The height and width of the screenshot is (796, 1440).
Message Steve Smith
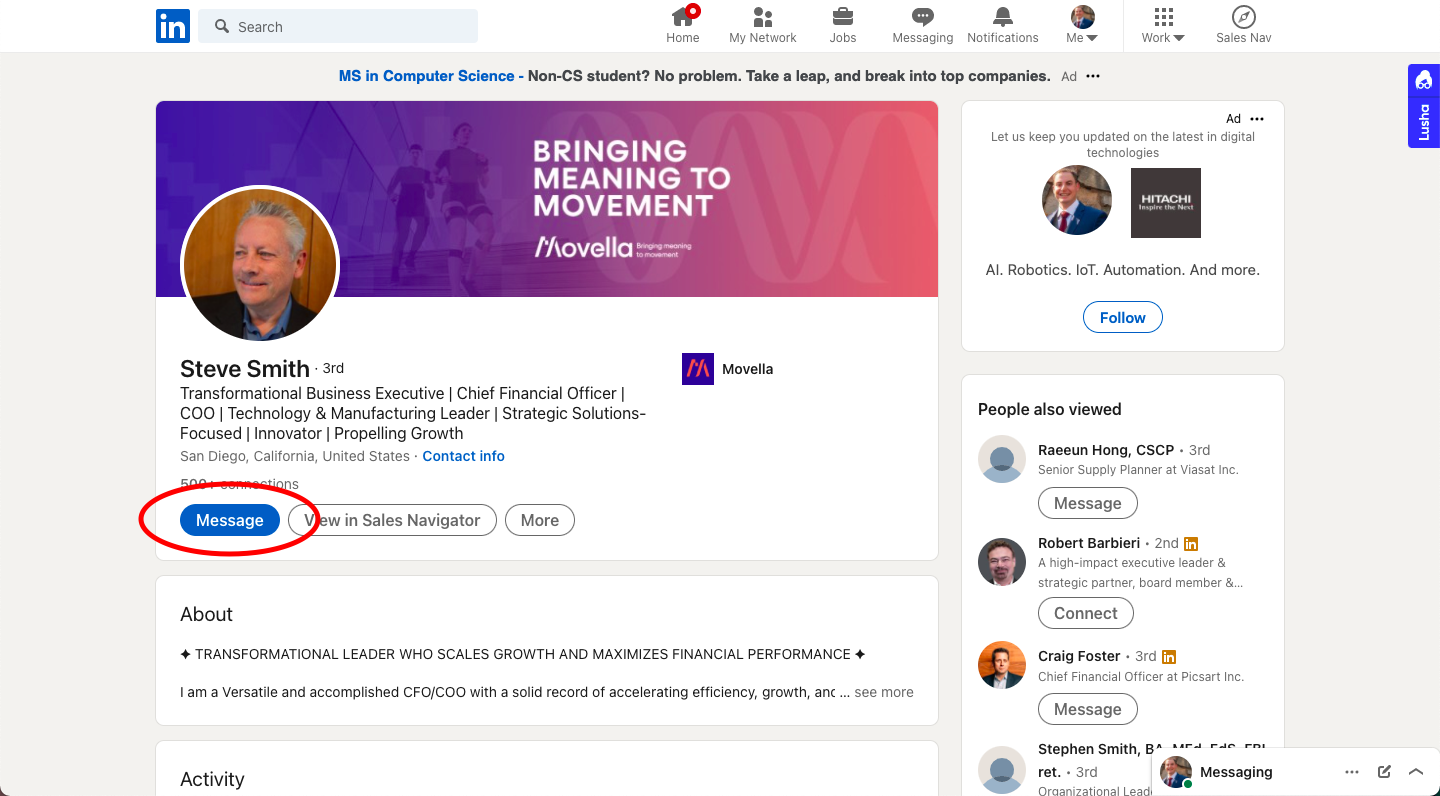point(230,520)
